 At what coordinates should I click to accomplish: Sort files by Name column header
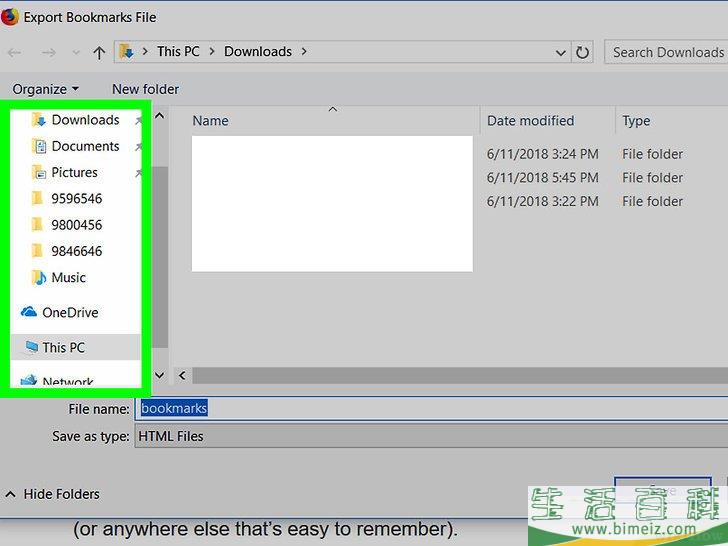211,121
